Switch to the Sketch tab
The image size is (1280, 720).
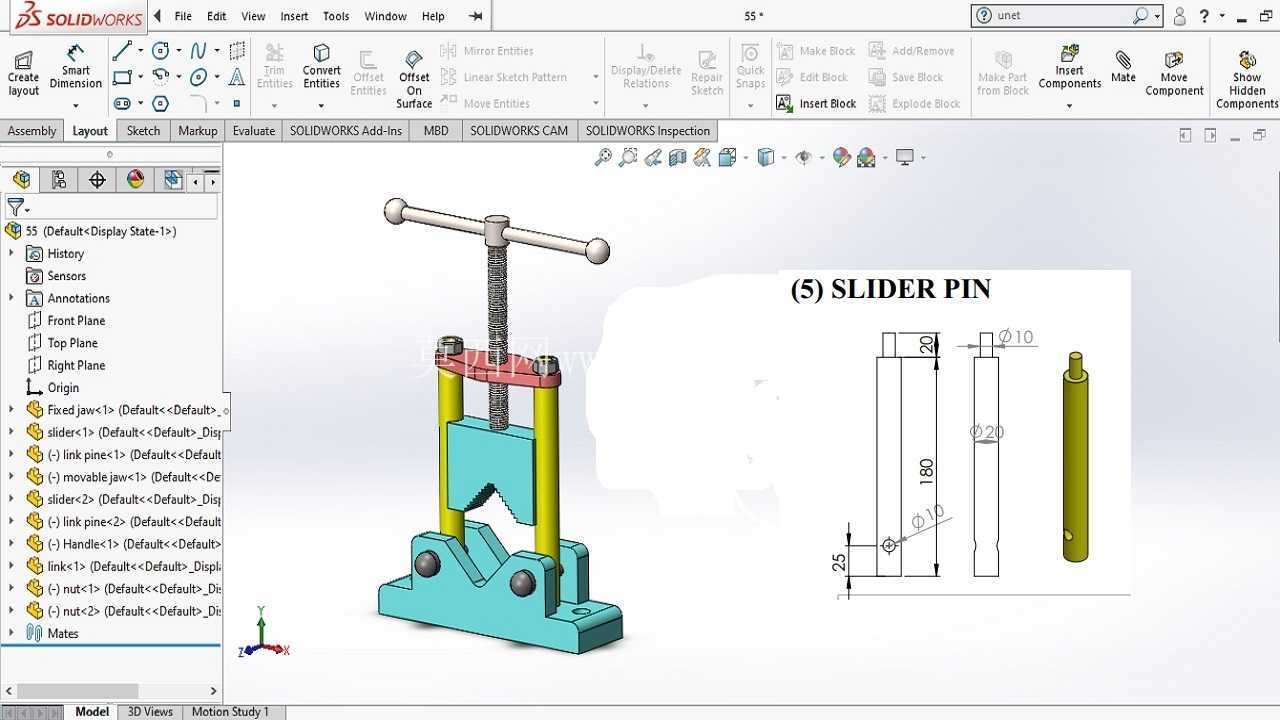(x=143, y=131)
